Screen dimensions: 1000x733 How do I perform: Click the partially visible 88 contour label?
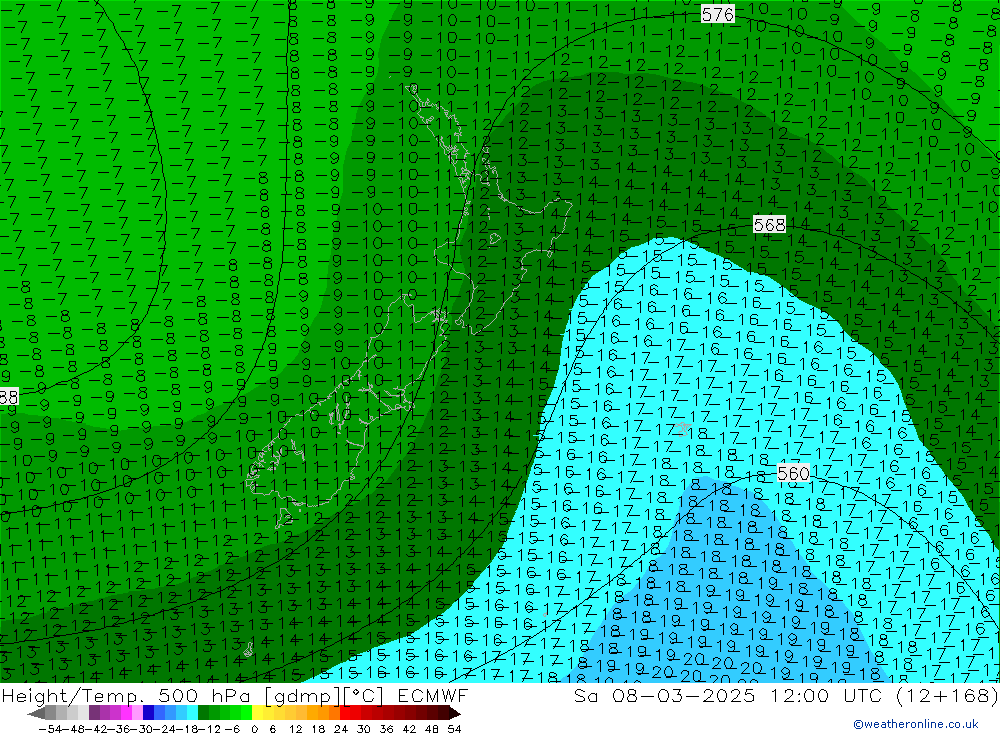click(x=9, y=397)
